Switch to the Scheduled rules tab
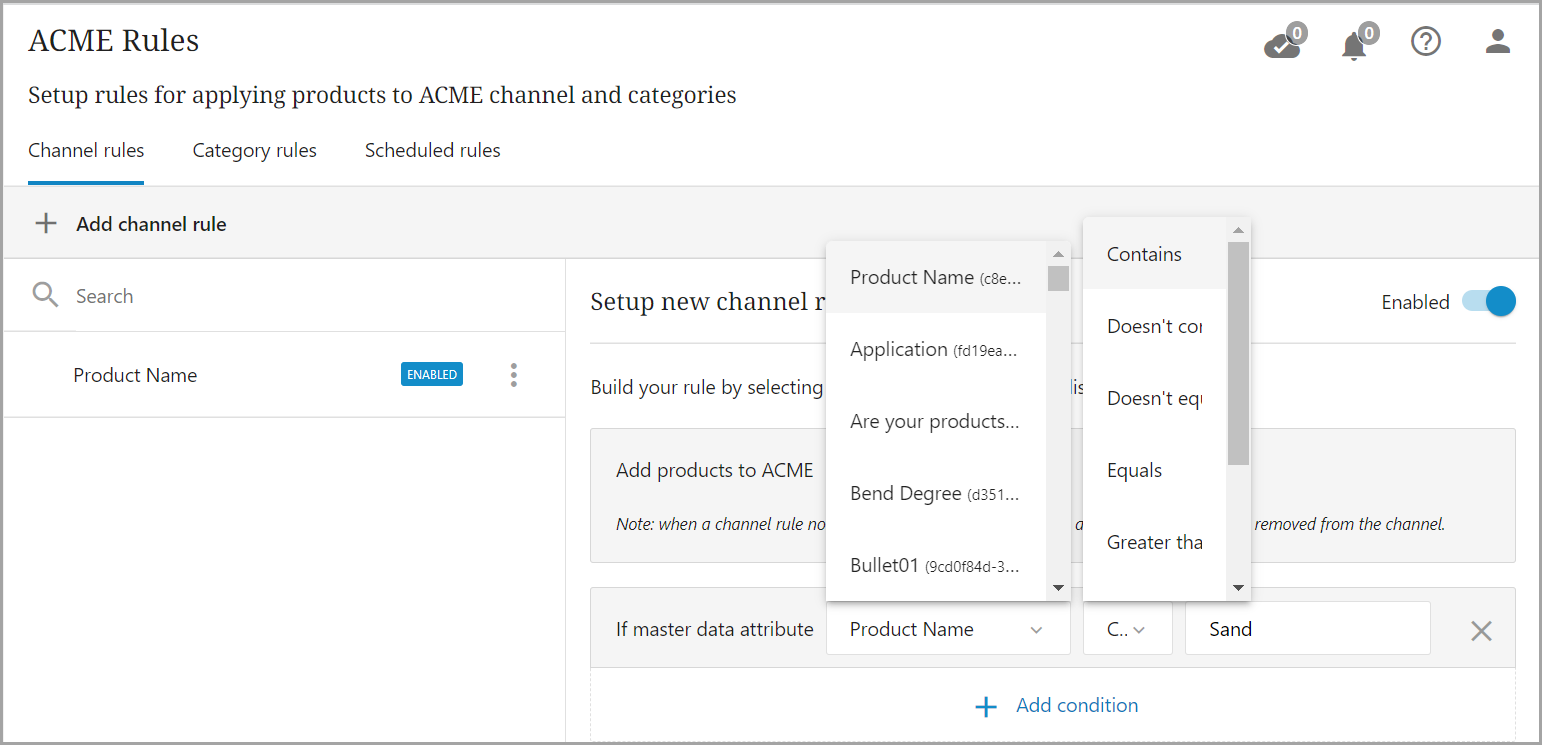1542x745 pixels. pyautogui.click(x=432, y=151)
